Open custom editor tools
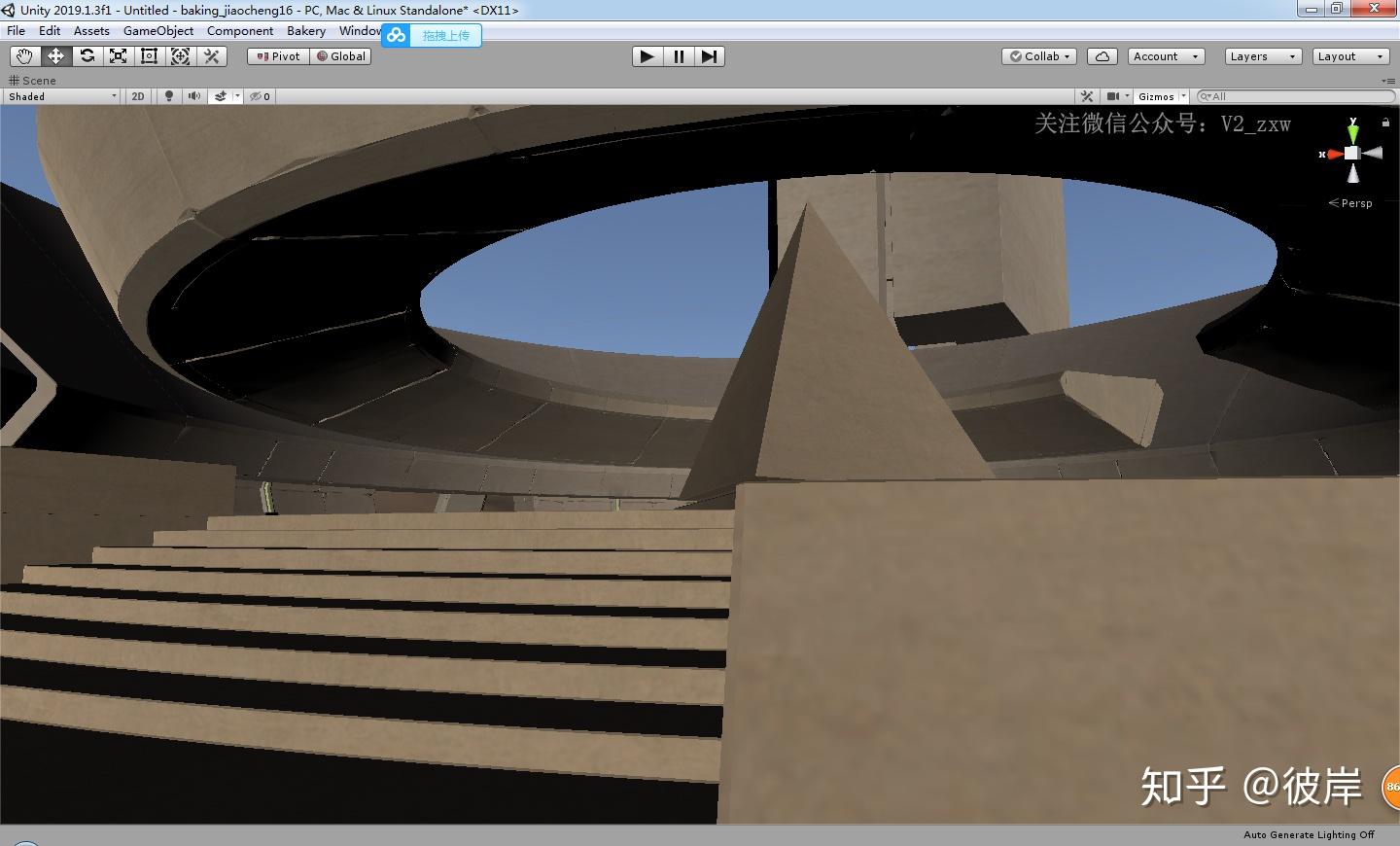 tap(211, 56)
